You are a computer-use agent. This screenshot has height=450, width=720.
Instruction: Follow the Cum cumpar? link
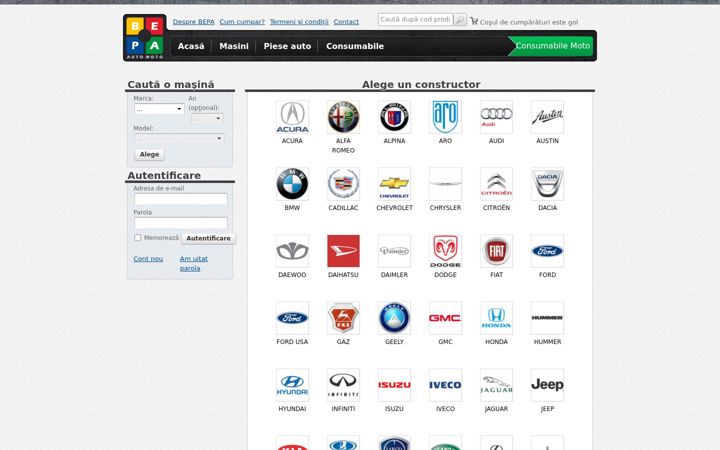242,22
